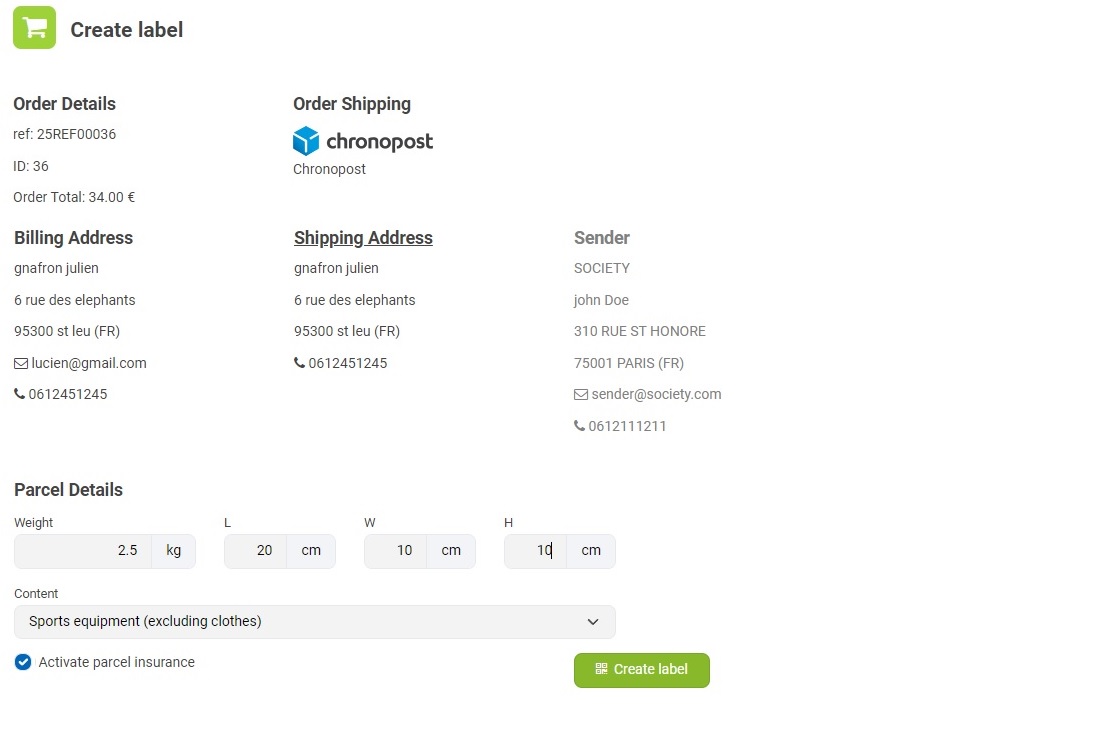
Task: Click the sender email envelope icon
Action: [581, 395]
